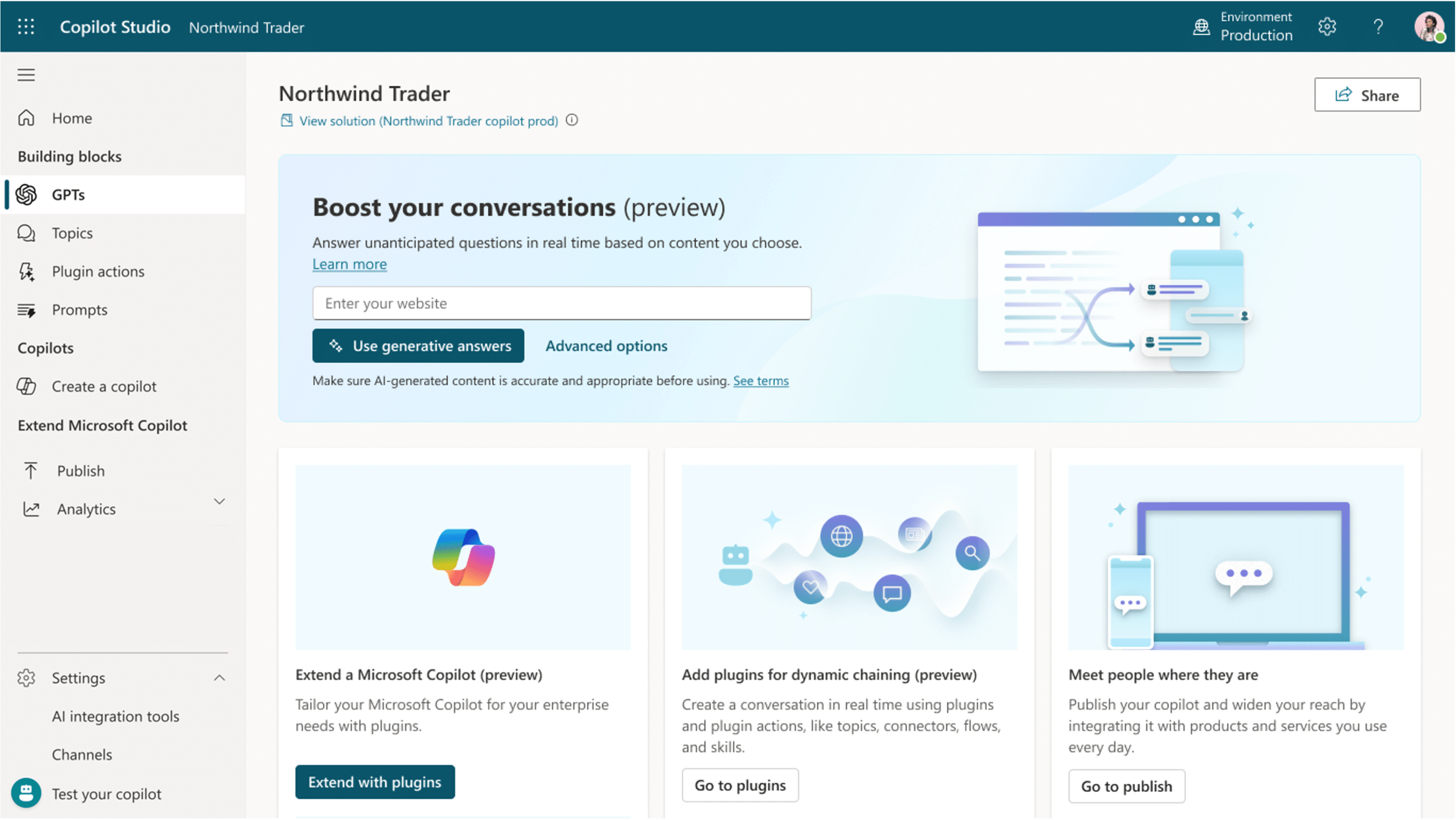Viewport: 1456px width, 820px height.
Task: Click the Plugin actions icon
Action: pyautogui.click(x=26, y=271)
